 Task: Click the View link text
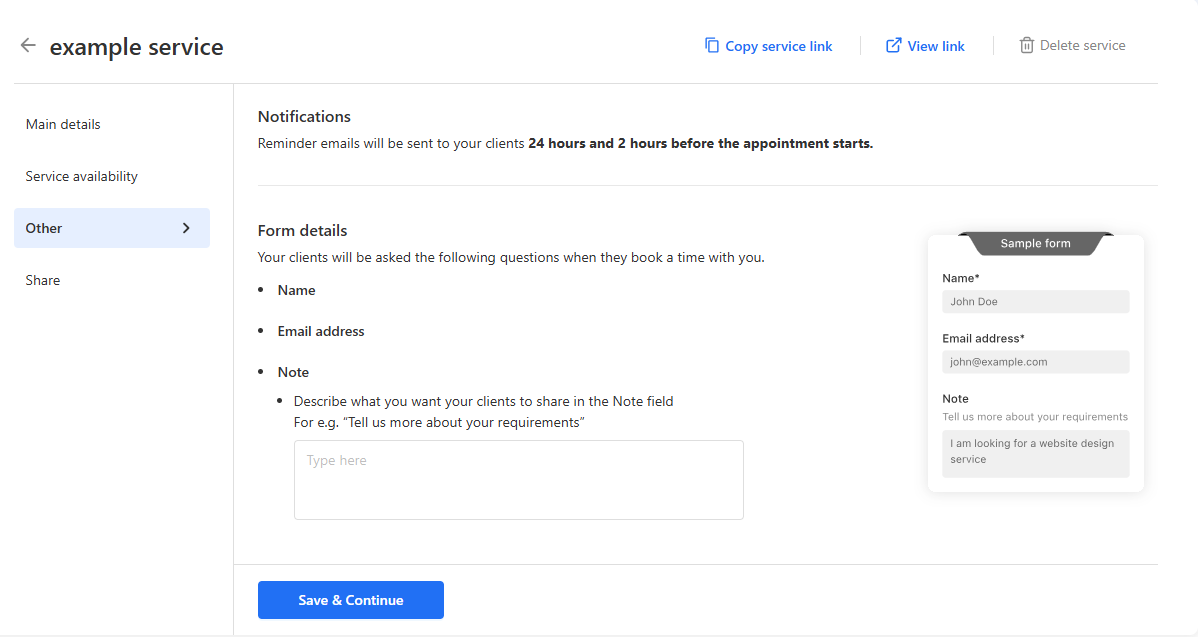936,46
